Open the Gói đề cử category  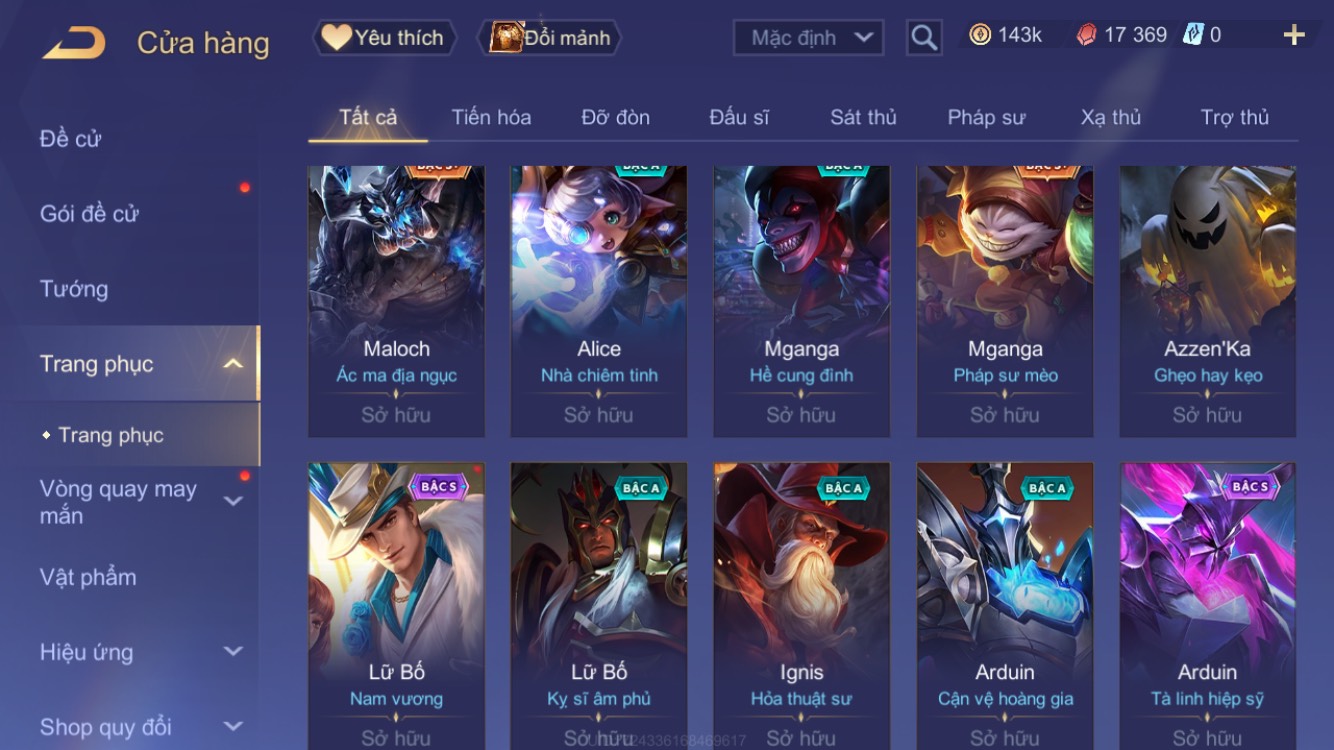(89, 213)
